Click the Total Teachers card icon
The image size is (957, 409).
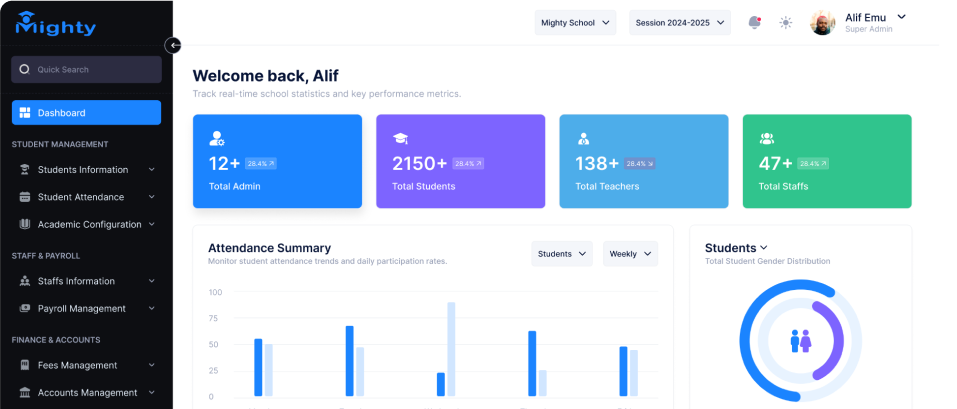coord(583,139)
